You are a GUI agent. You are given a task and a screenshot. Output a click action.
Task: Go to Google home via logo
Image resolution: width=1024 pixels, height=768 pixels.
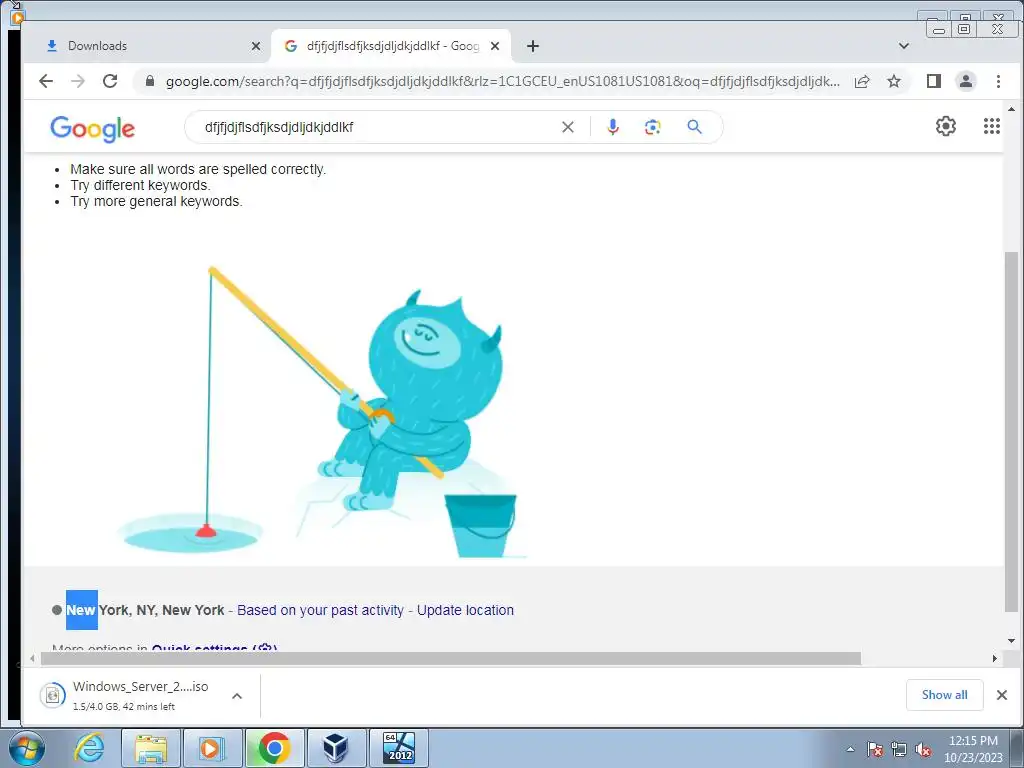point(93,128)
